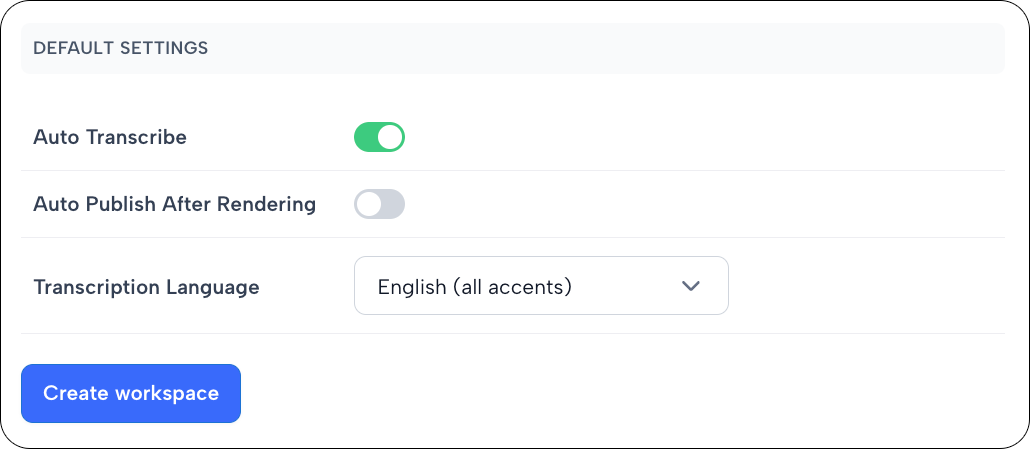Click the 'Auto Transcribe' label

110,137
